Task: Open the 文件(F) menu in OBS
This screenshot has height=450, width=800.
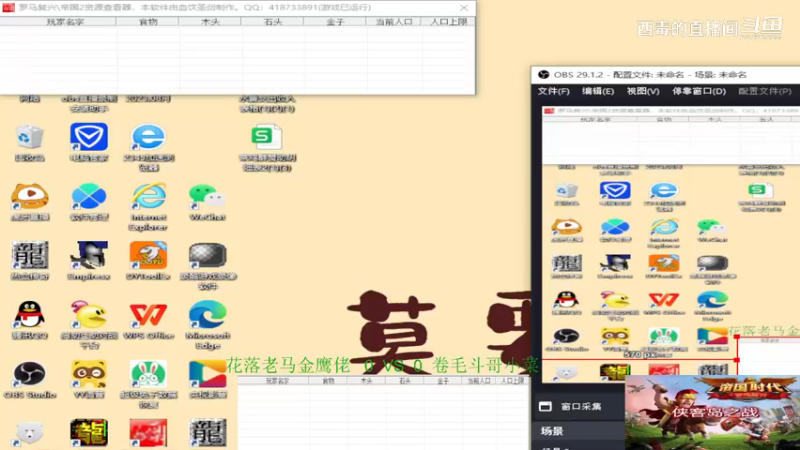Action: 554,91
